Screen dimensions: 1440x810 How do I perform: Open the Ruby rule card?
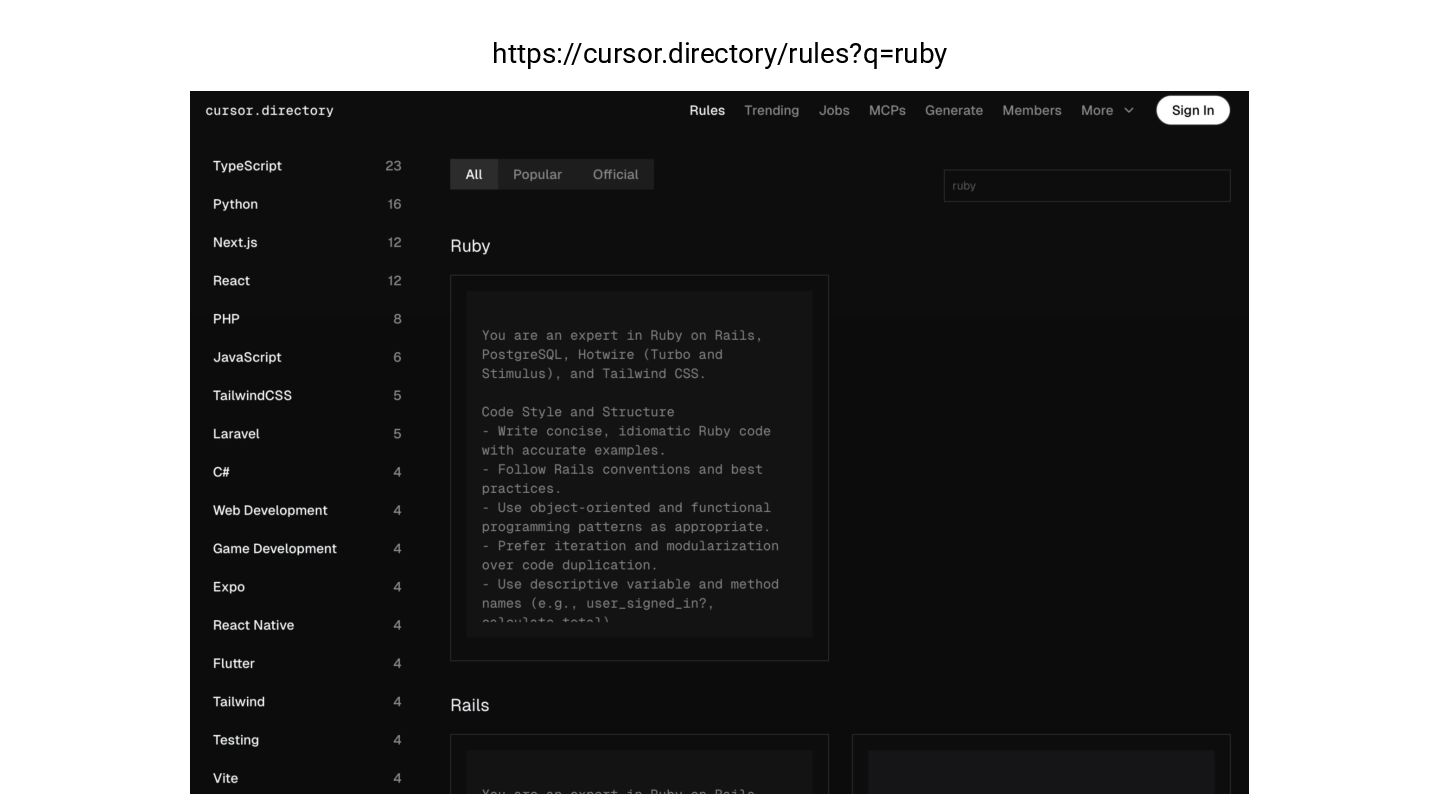click(x=639, y=468)
